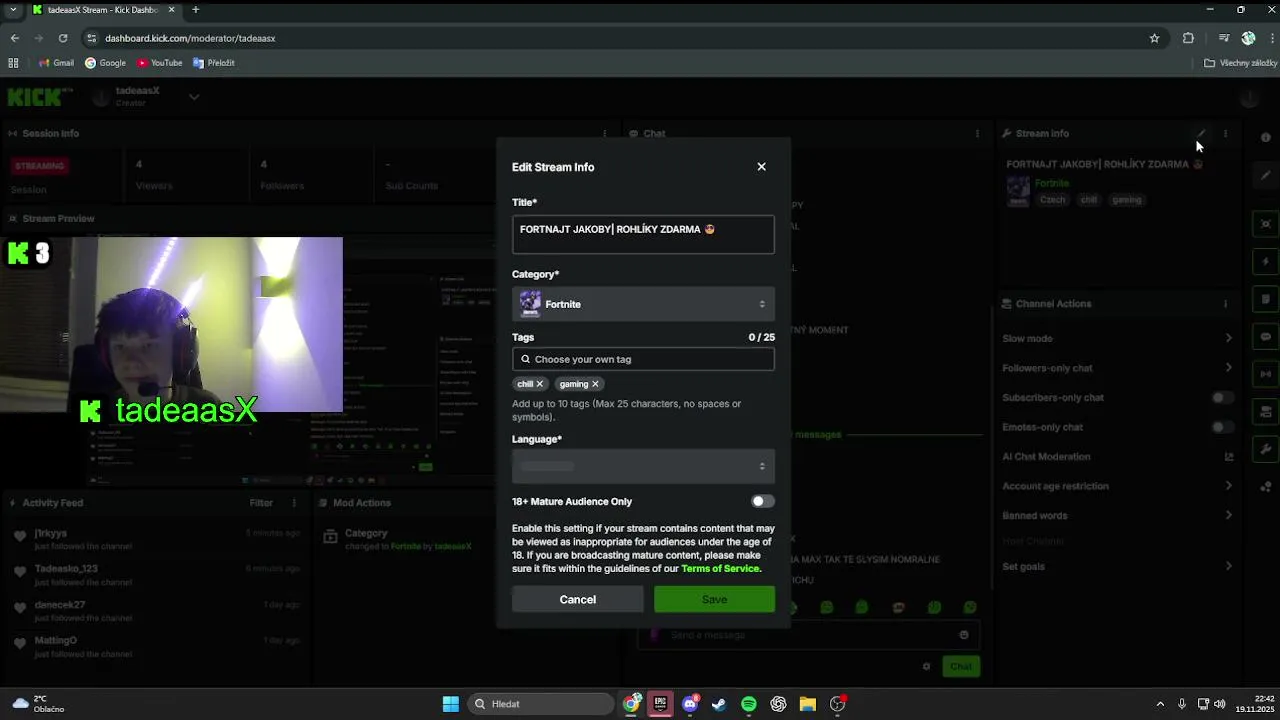Click the info icon in right sidebar

point(1266,137)
